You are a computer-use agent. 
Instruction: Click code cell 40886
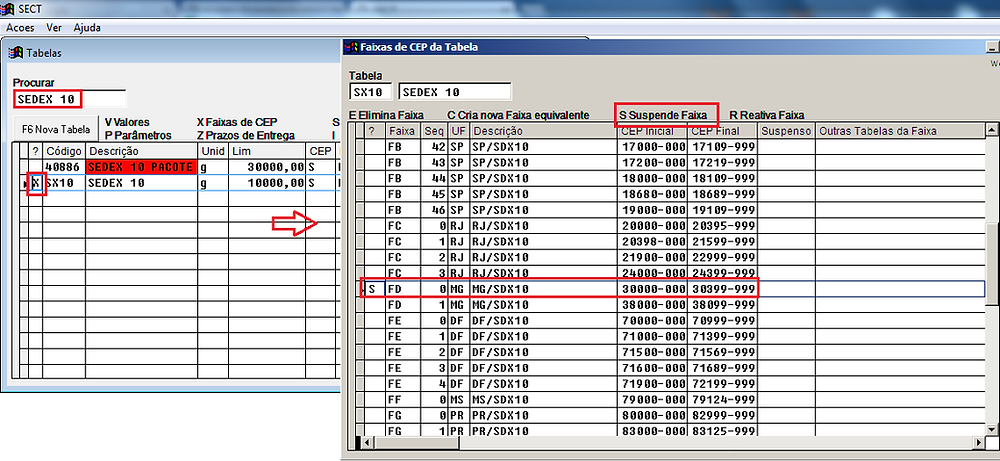64,167
